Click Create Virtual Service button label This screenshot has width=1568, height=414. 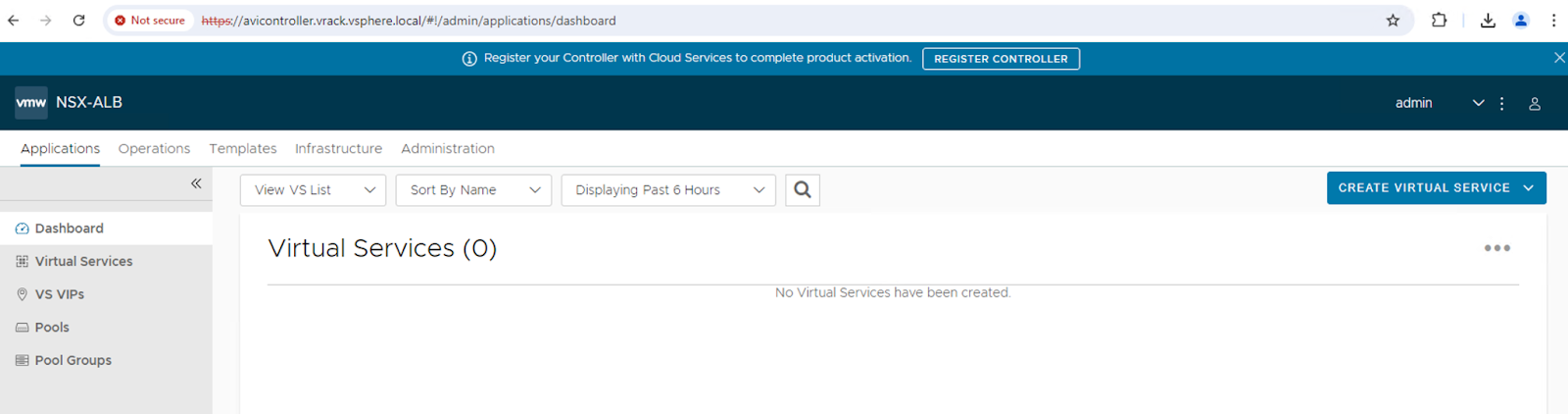1424,188
